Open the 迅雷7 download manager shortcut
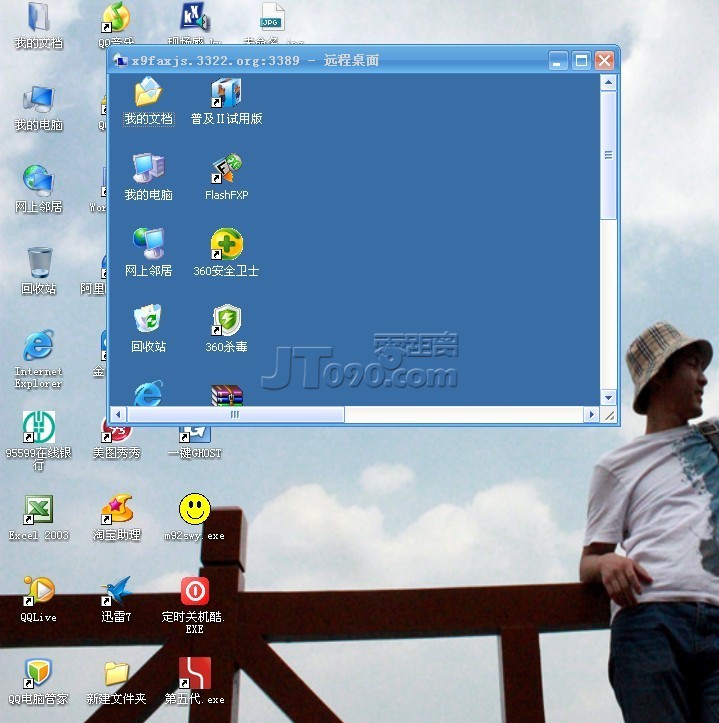Screen dimensions: 719x723 (x=117, y=599)
